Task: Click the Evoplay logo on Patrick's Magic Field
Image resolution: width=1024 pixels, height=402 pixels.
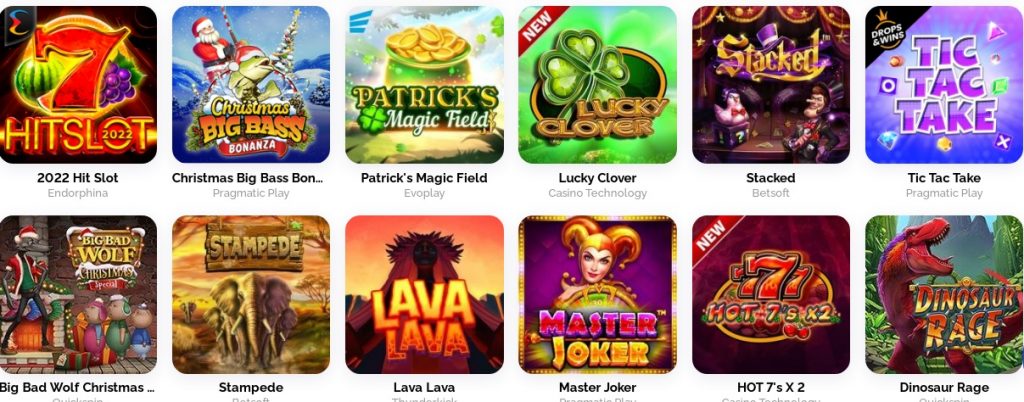Action: pyautogui.click(x=360, y=22)
